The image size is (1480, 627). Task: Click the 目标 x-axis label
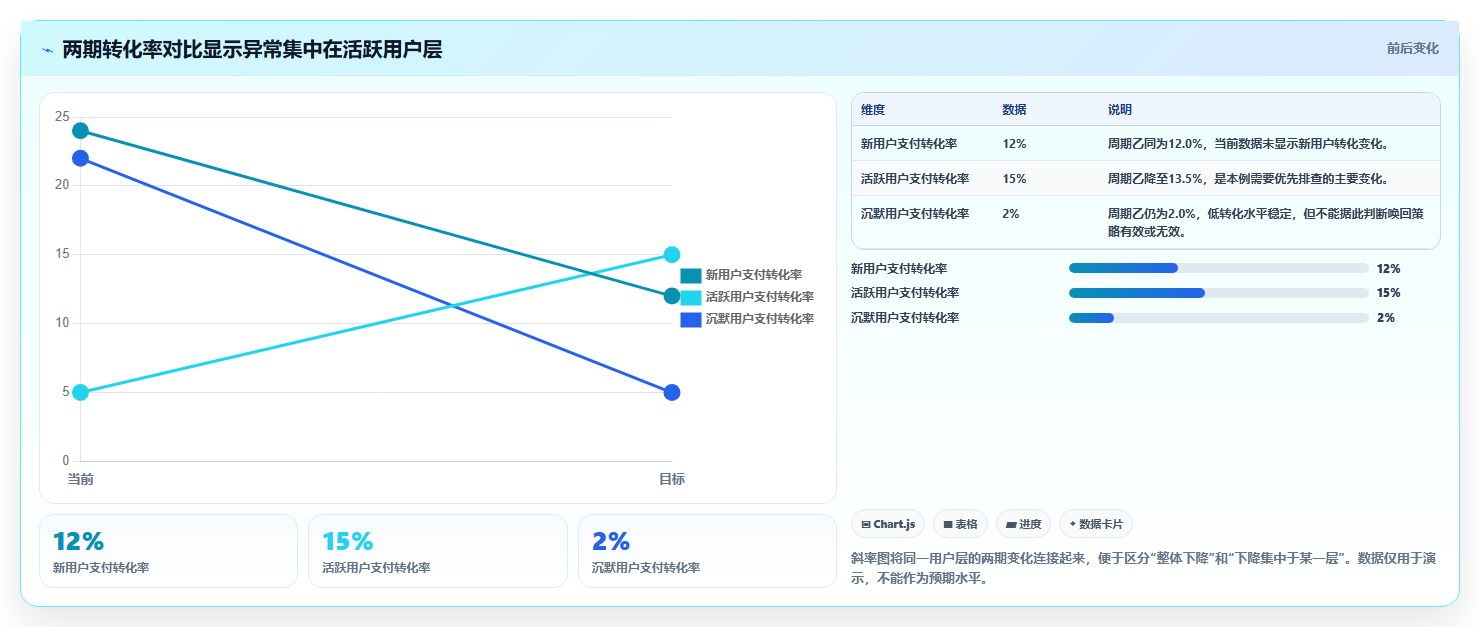672,480
